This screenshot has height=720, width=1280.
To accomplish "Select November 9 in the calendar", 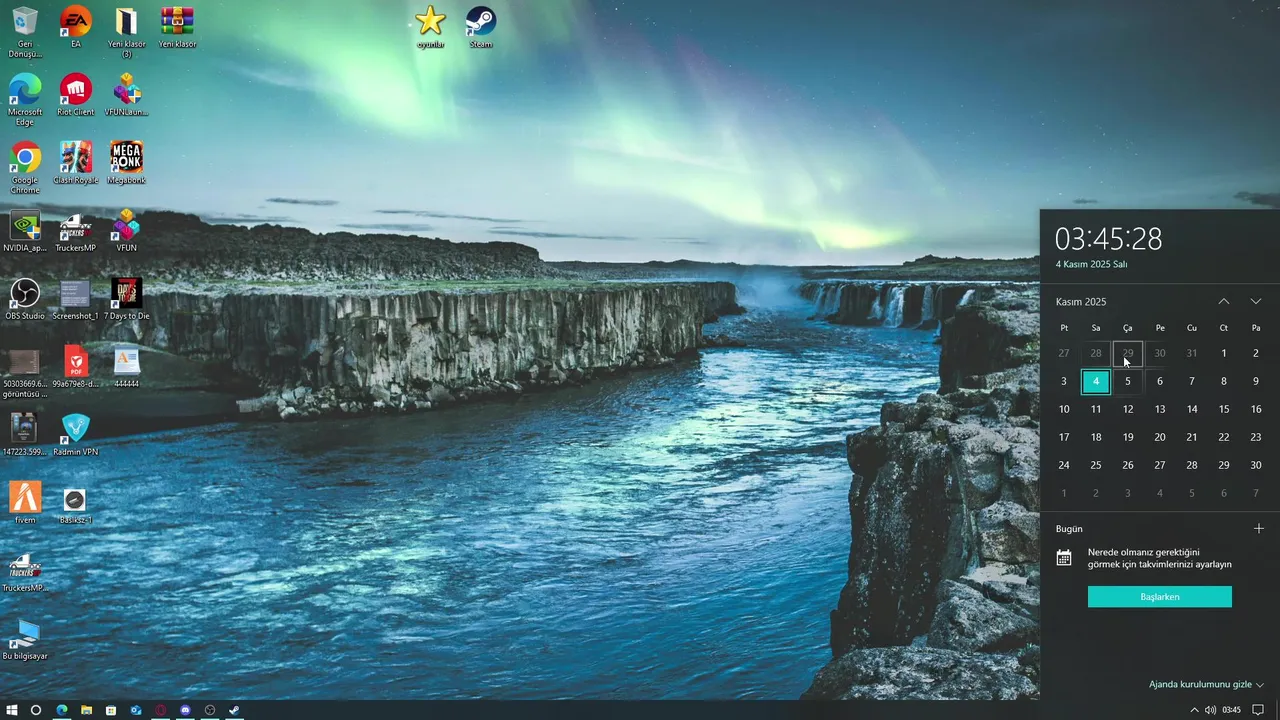I will pos(1256,381).
